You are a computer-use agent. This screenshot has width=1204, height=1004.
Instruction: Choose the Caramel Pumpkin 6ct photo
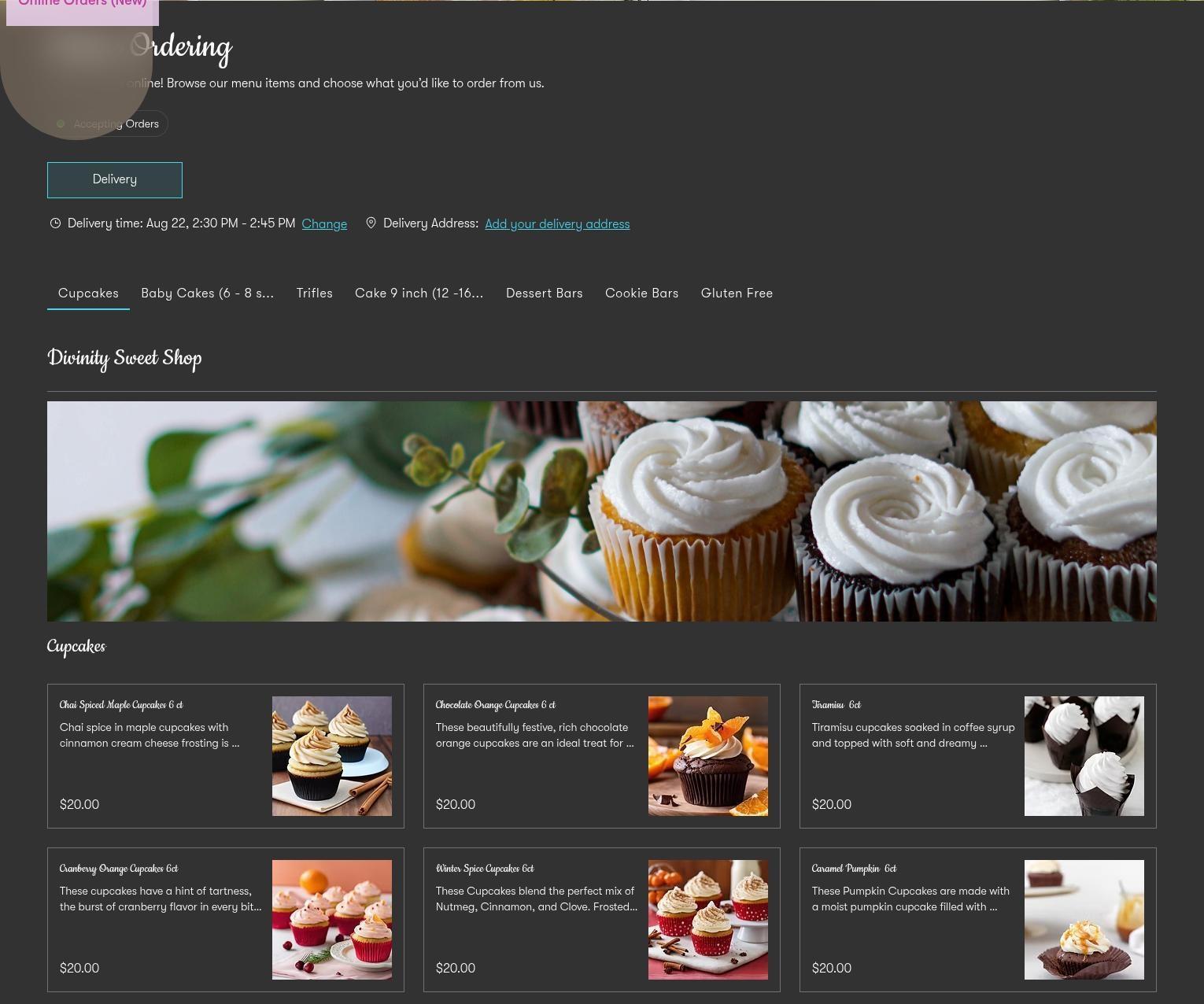(x=1084, y=920)
